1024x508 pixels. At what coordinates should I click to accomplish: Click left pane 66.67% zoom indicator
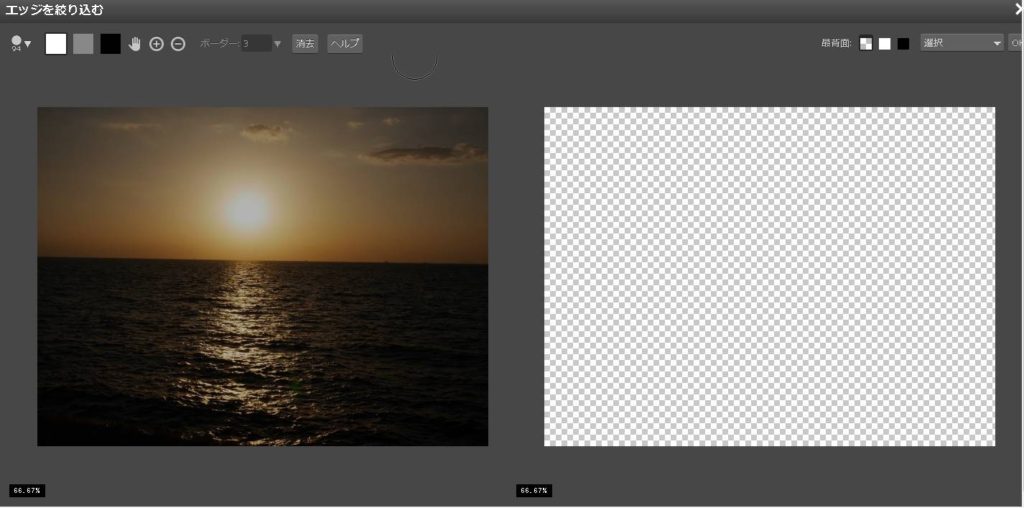tap(27, 491)
